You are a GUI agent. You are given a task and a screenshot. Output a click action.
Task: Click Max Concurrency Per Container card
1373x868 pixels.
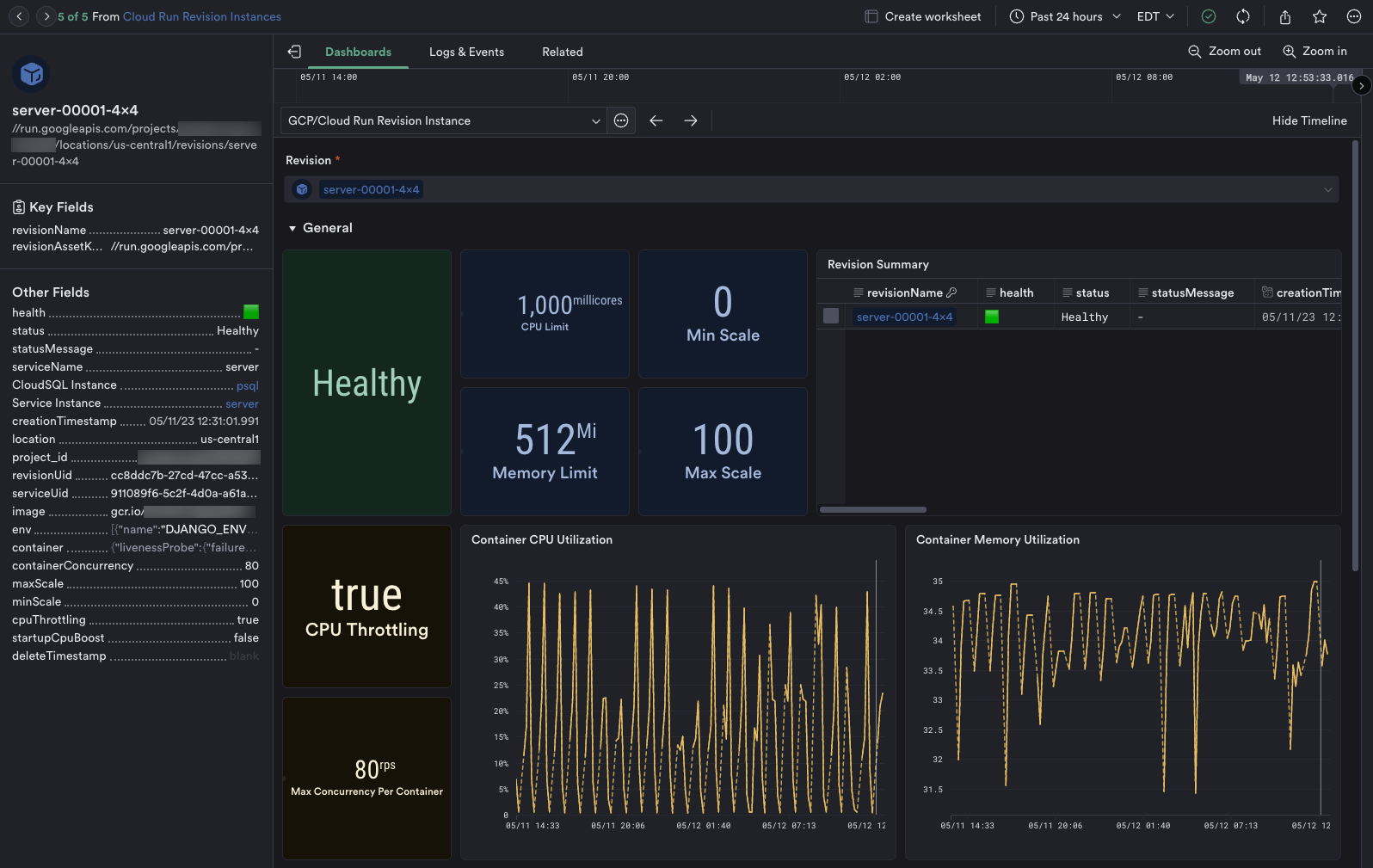click(366, 779)
